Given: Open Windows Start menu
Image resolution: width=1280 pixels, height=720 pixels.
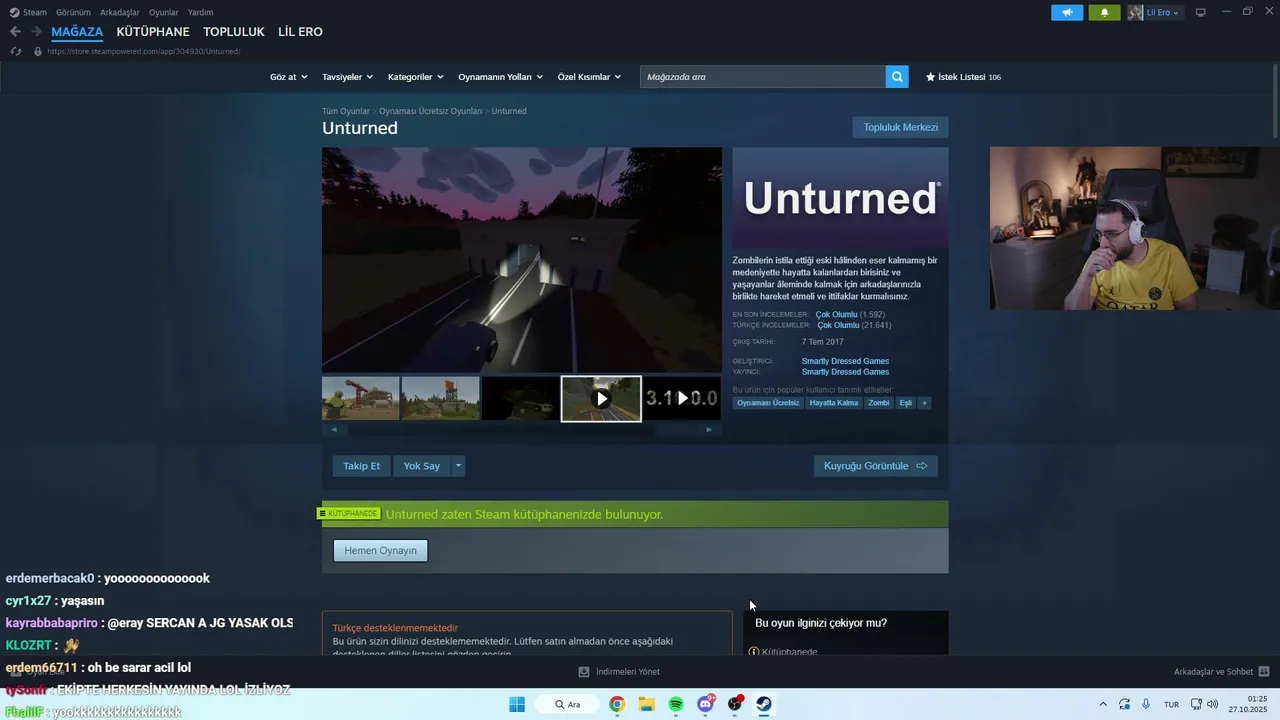Looking at the screenshot, I should 517,704.
